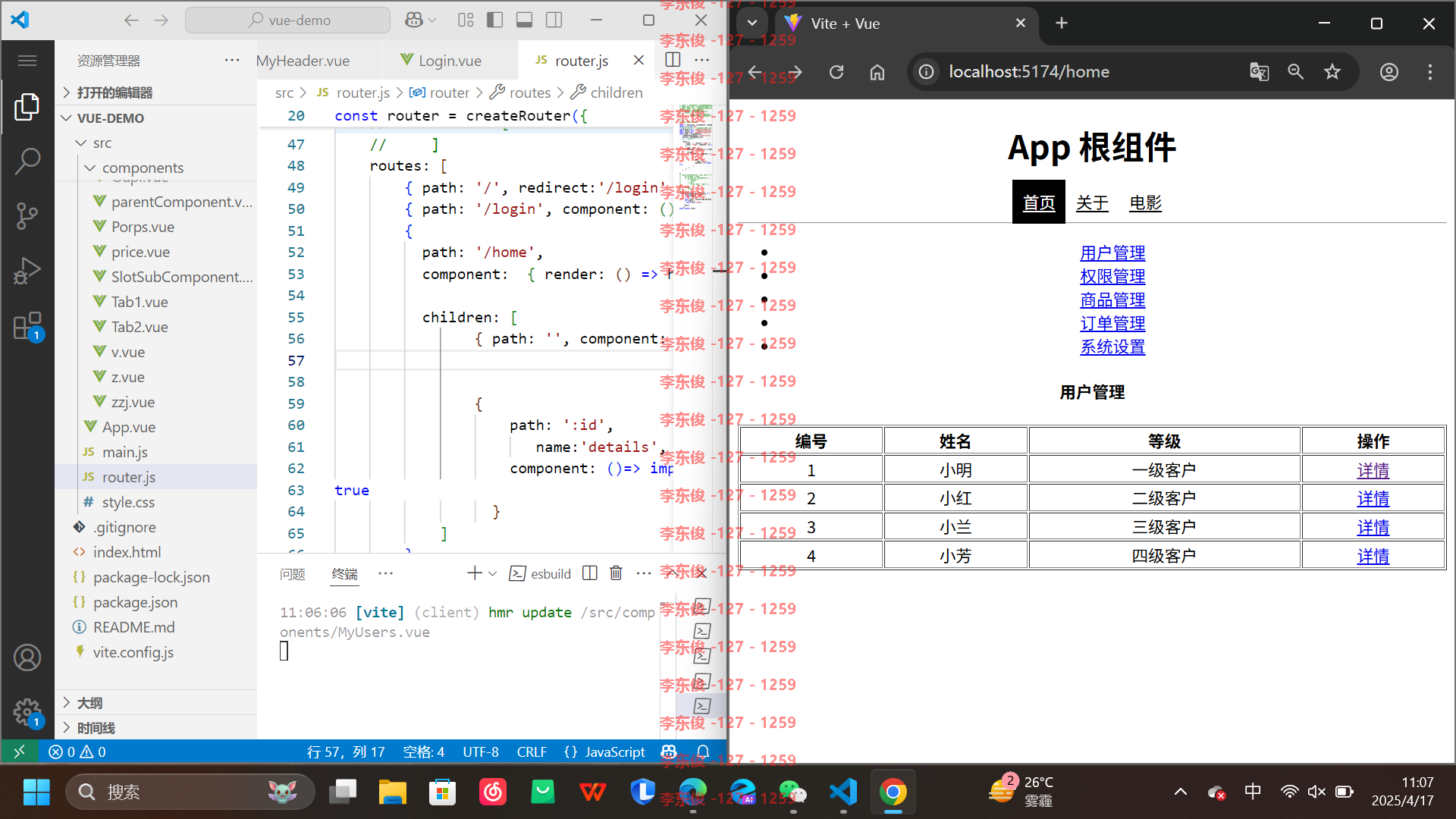The width and height of the screenshot is (1456, 819).
Task: Launch Chrome from Windows taskbar
Action: click(x=893, y=792)
